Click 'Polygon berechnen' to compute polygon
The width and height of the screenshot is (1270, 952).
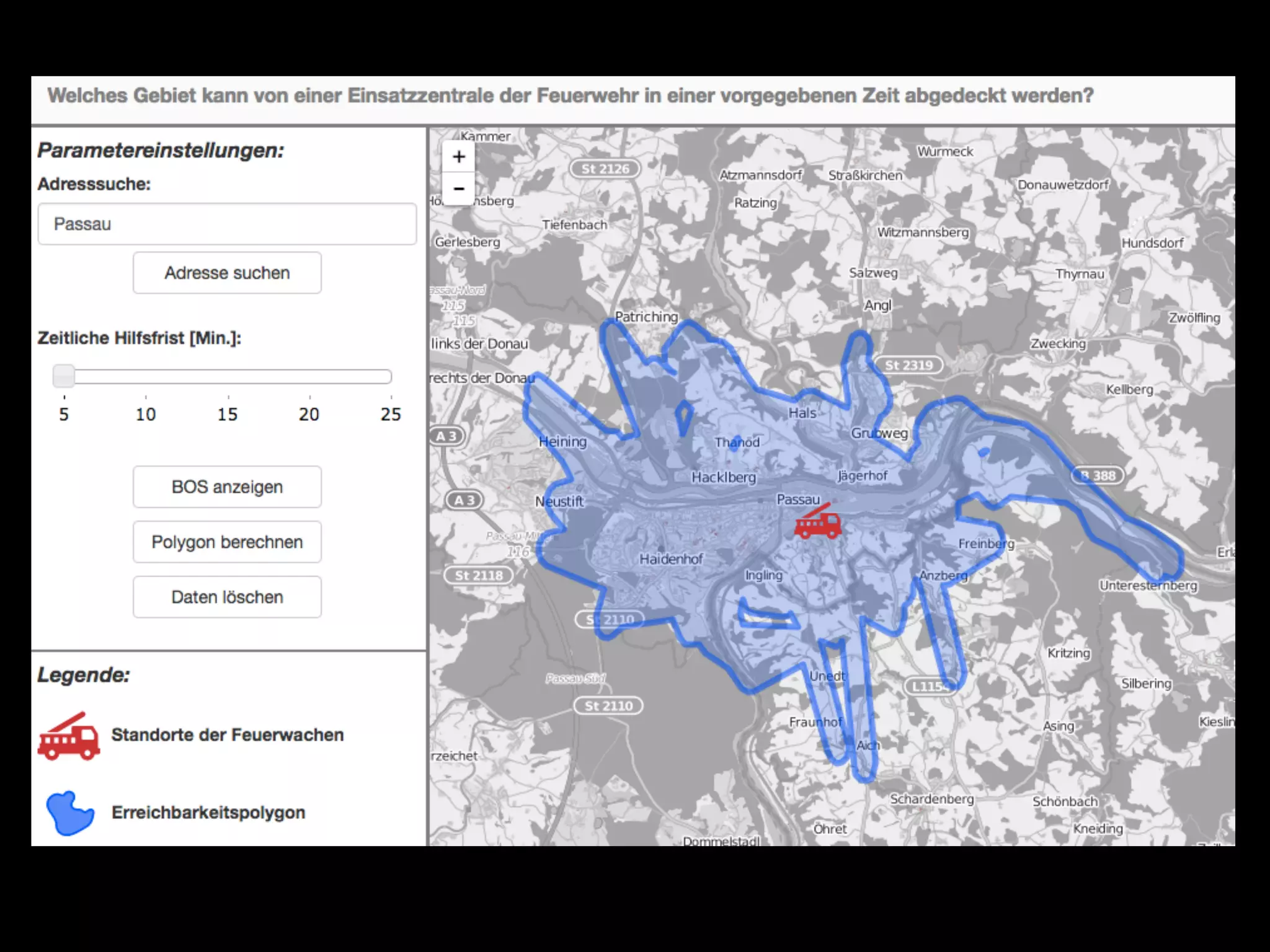(x=227, y=542)
